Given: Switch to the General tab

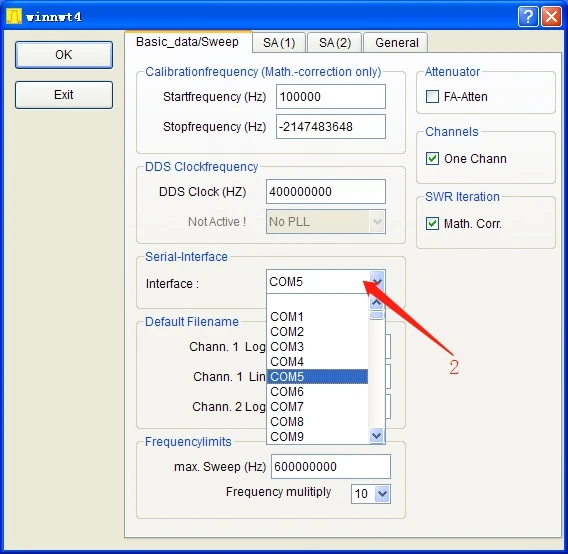Looking at the screenshot, I should [396, 43].
